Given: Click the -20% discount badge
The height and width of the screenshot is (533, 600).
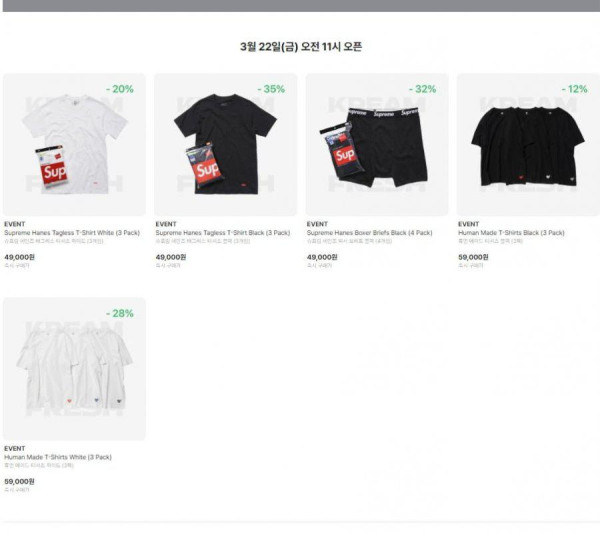Looking at the screenshot, I should coord(120,89).
